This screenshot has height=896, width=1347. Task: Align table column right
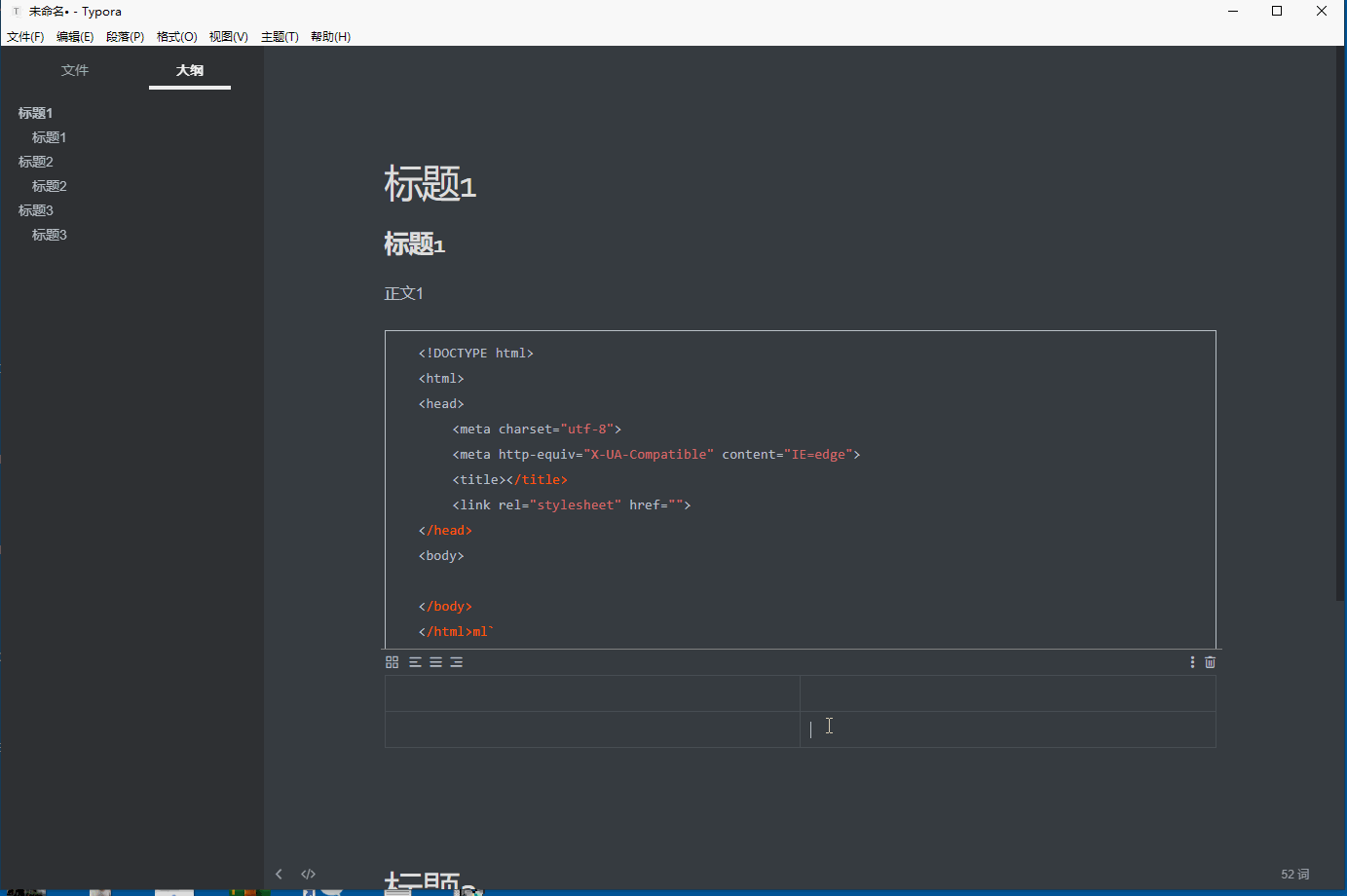[x=456, y=662]
